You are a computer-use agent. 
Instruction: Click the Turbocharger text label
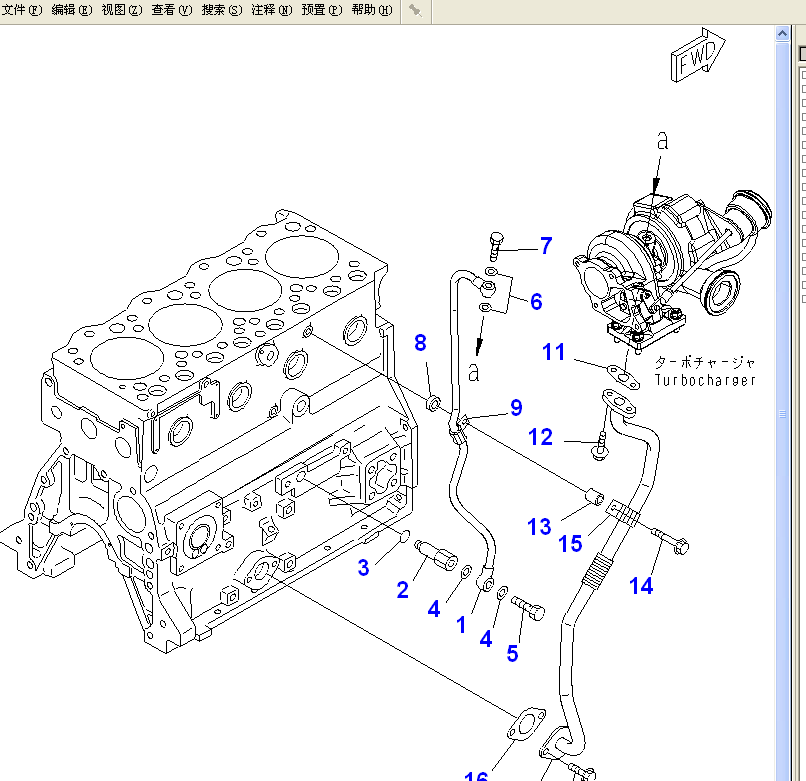click(705, 380)
